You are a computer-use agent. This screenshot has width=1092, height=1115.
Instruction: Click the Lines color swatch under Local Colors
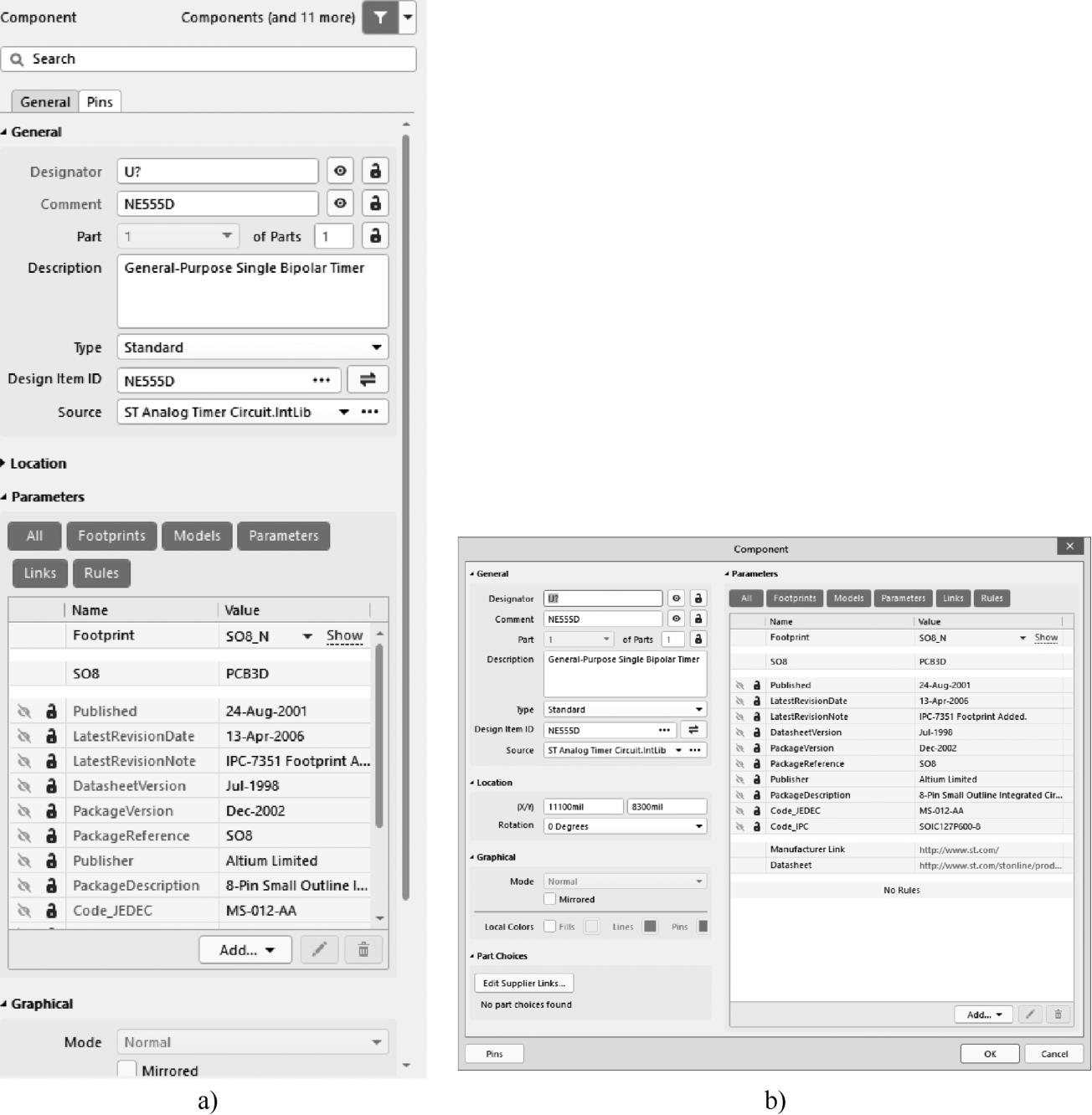(x=650, y=927)
